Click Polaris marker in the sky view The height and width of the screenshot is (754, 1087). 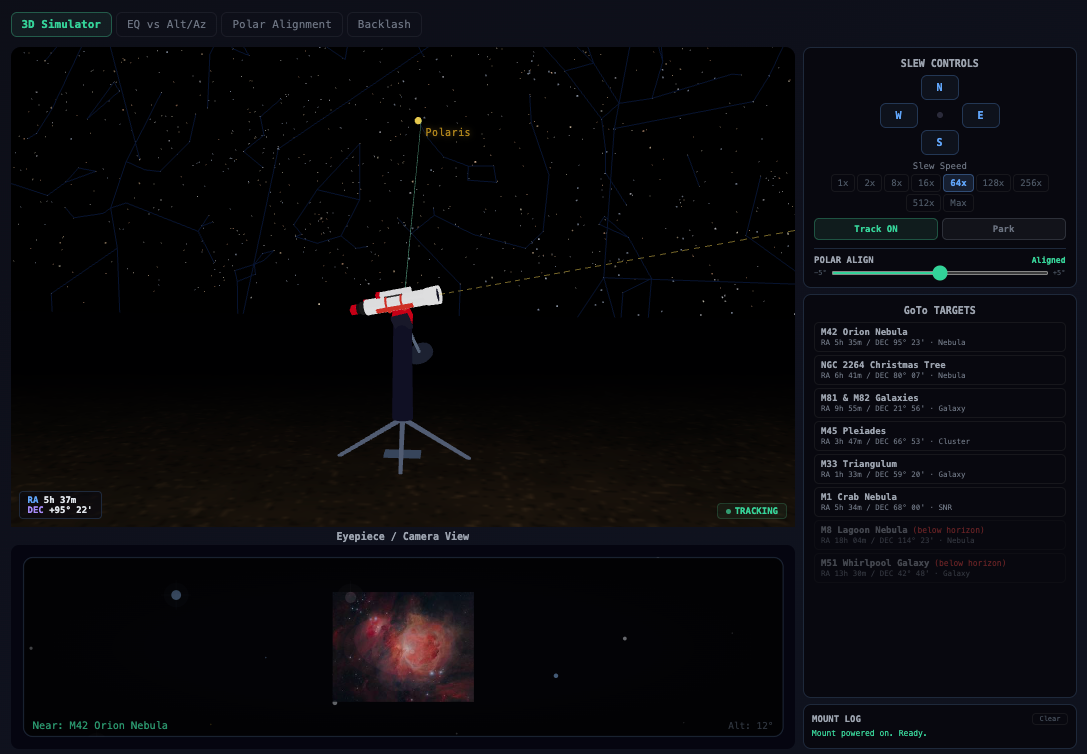click(x=417, y=121)
